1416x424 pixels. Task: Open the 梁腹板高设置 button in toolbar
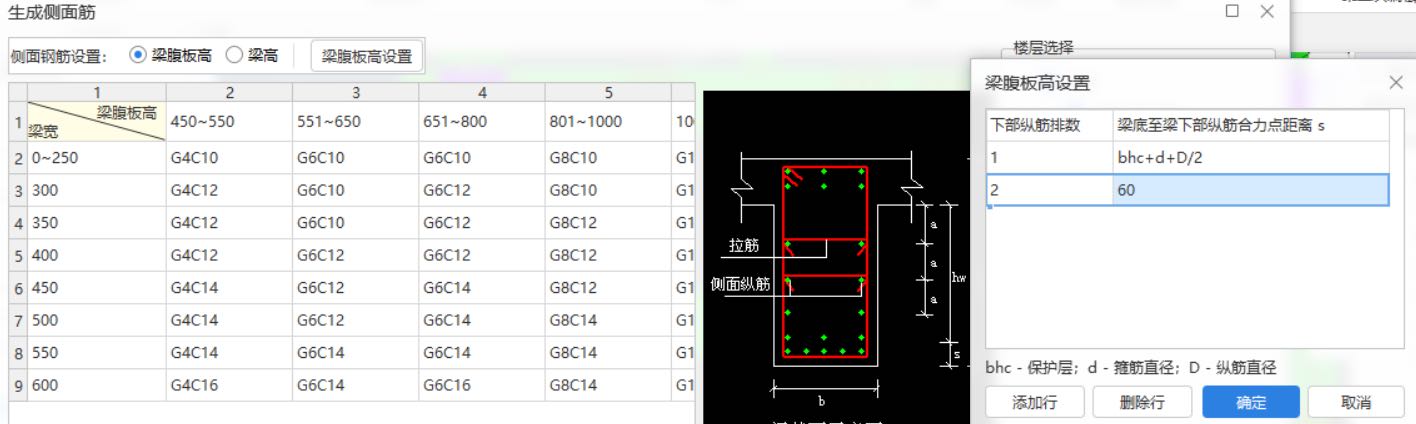pos(367,57)
